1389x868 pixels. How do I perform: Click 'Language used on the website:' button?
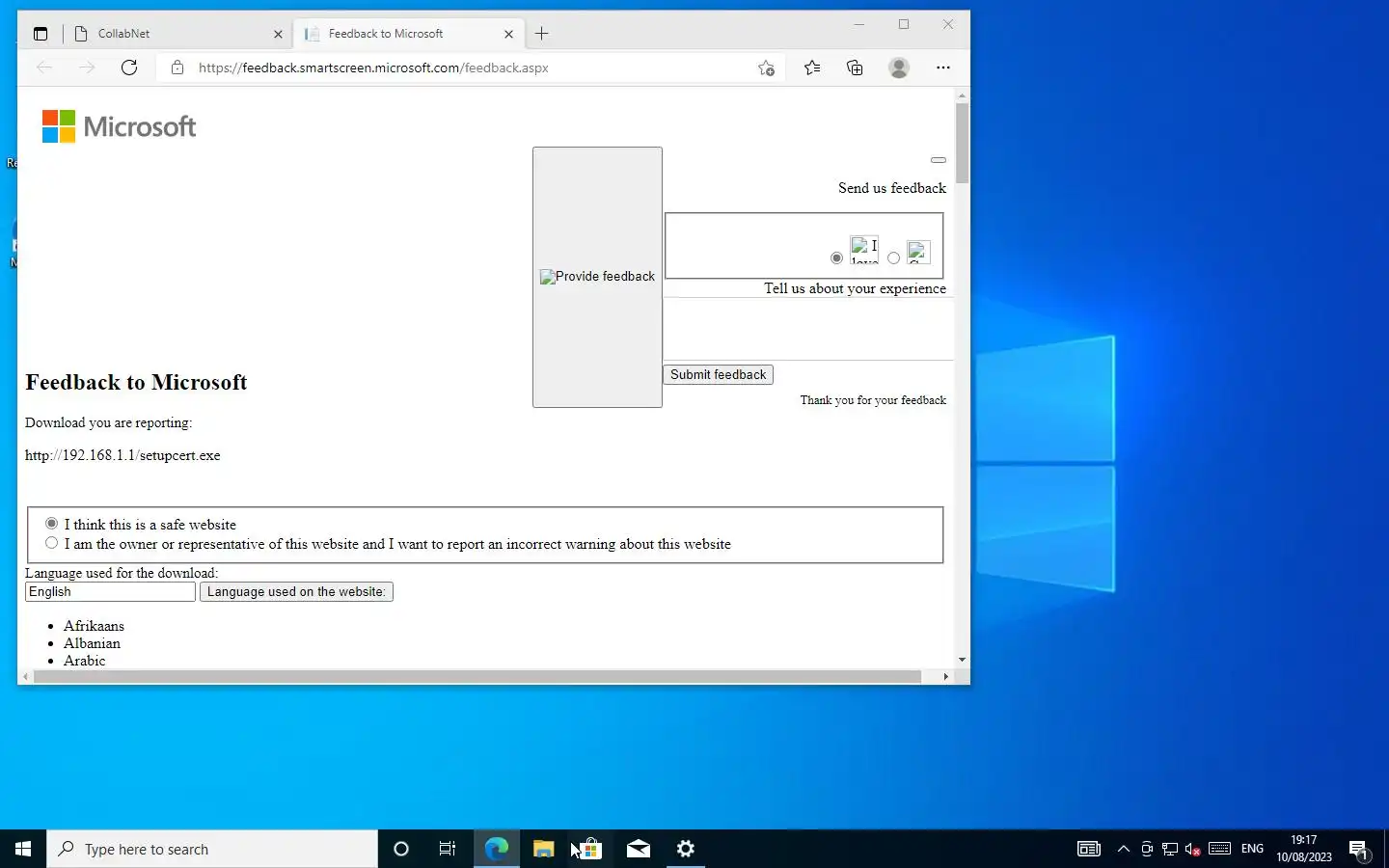click(296, 592)
